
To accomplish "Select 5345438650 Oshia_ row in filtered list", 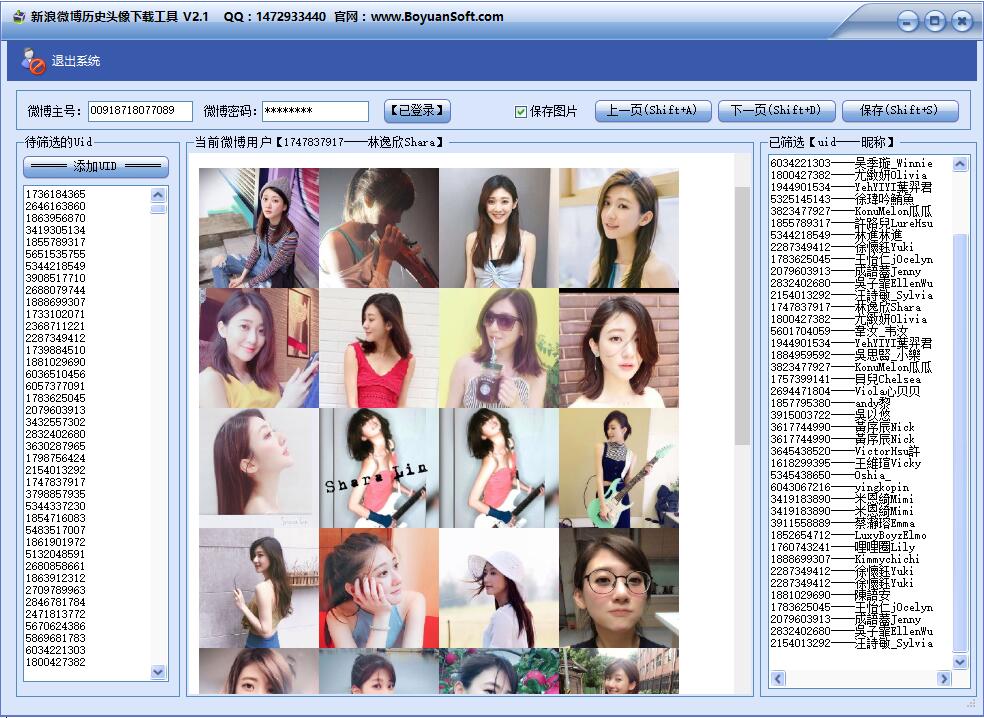I will [830, 475].
